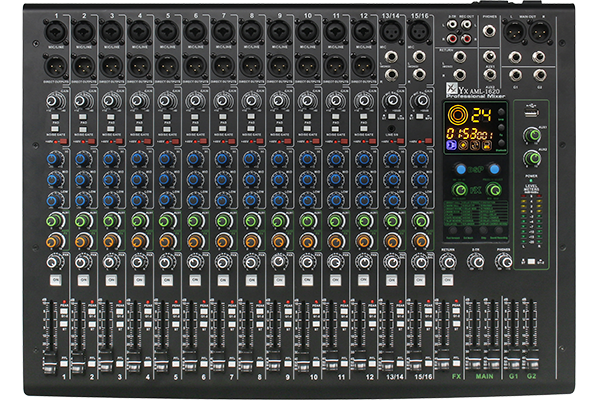Viewport: 600px width, 400px height.
Task: Click channel 13/14 fader cap
Action: tap(386, 363)
